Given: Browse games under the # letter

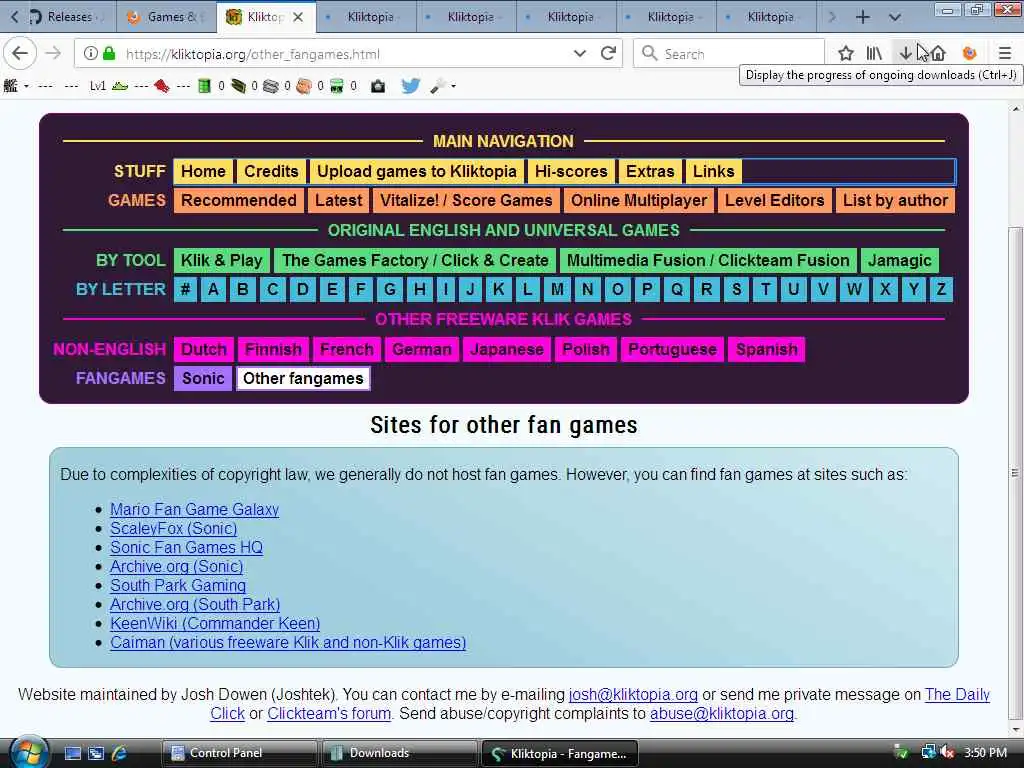Looking at the screenshot, I should pos(185,289).
